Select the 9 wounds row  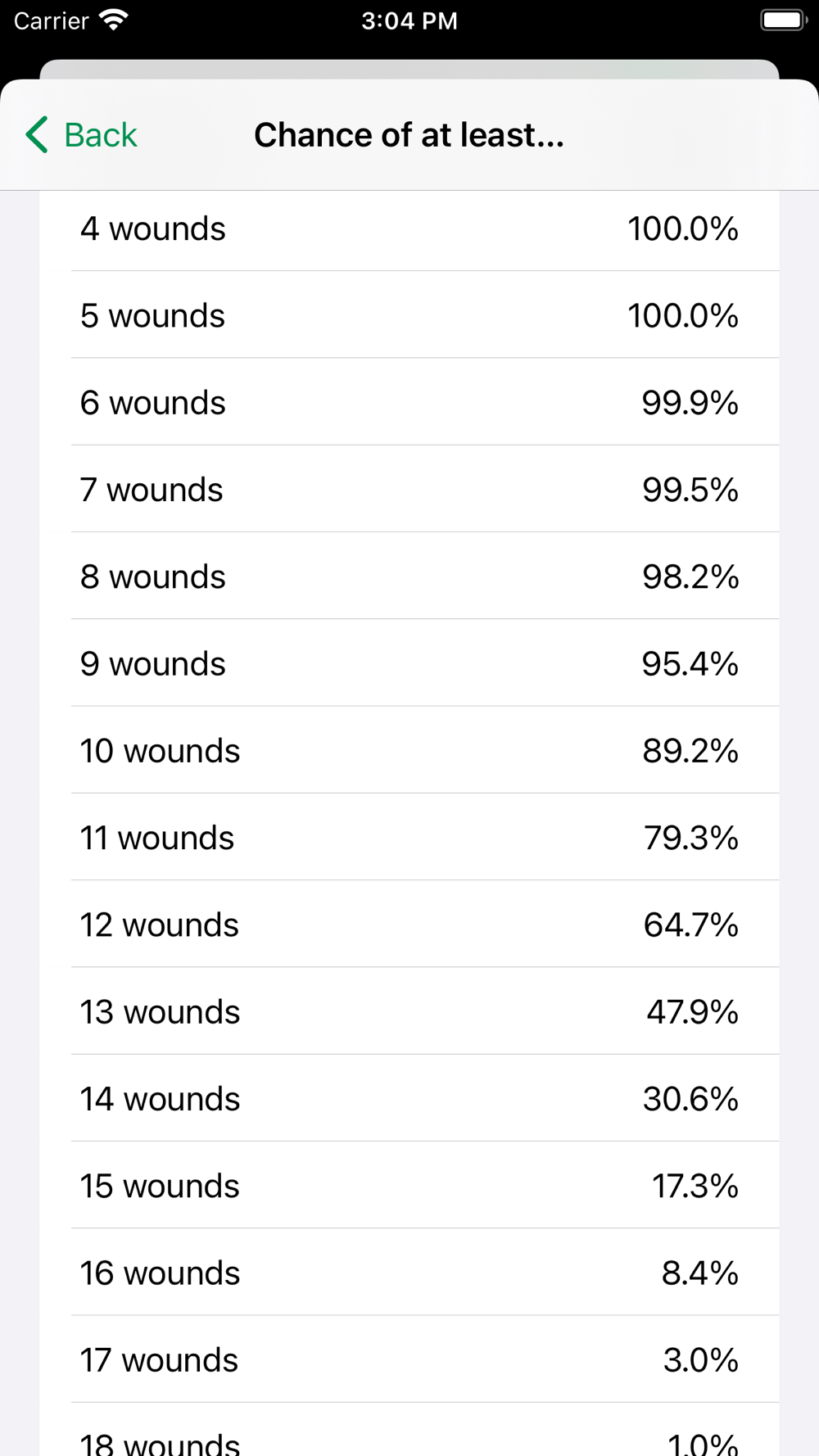coord(409,663)
